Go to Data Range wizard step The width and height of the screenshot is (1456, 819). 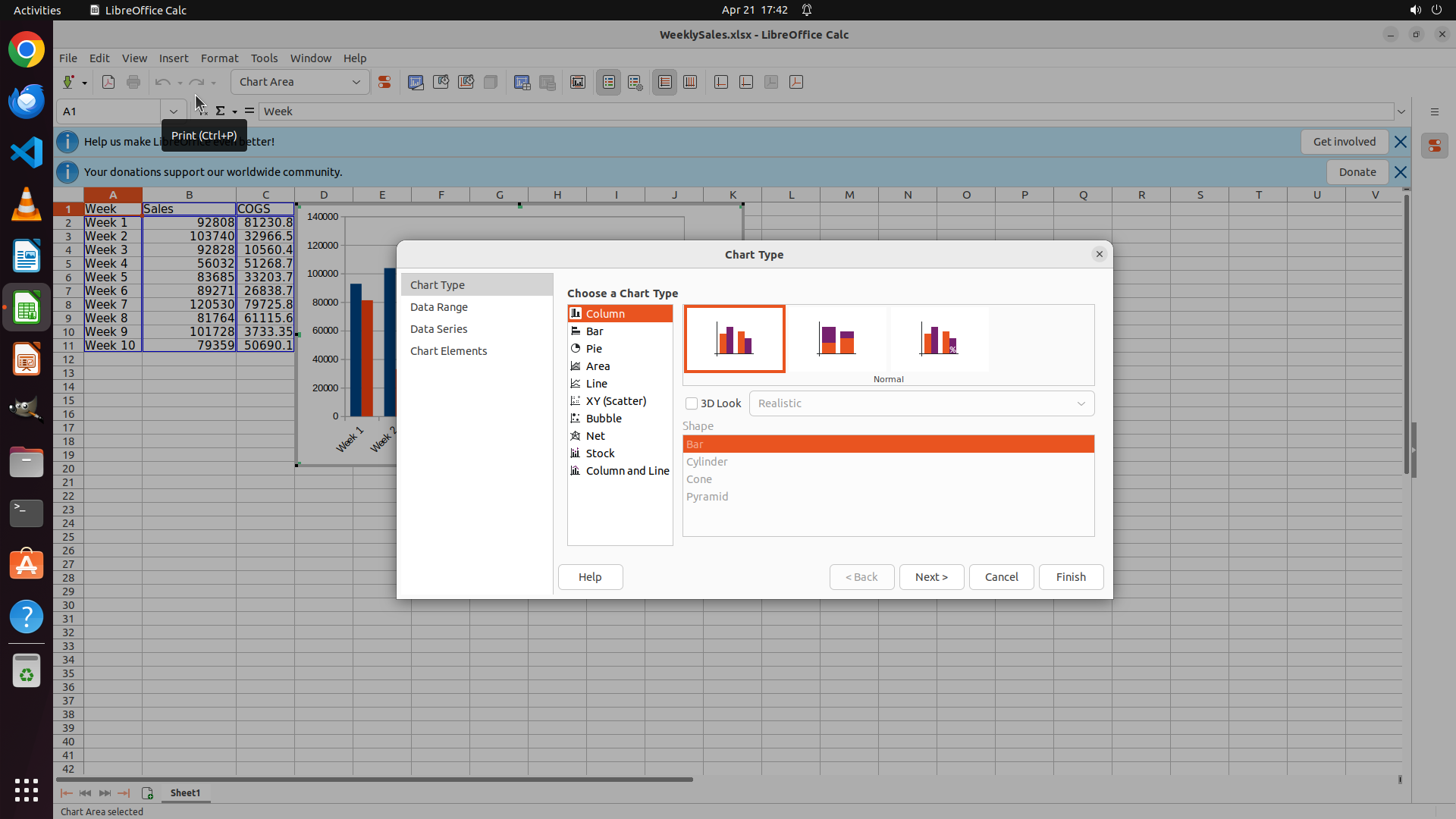tap(438, 307)
